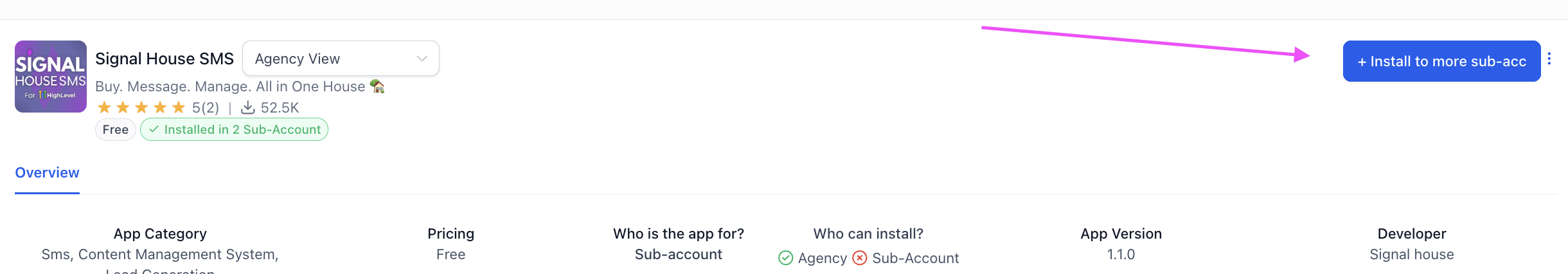
Task: Click the 52.5K installs count
Action: click(280, 107)
